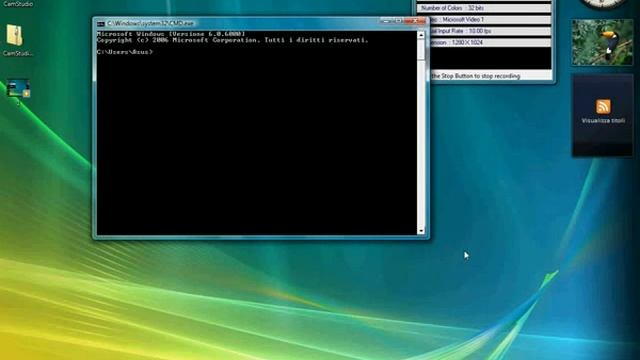Click the Copyright Microsoft Corporation line
The image size is (640, 360).
[233, 40]
